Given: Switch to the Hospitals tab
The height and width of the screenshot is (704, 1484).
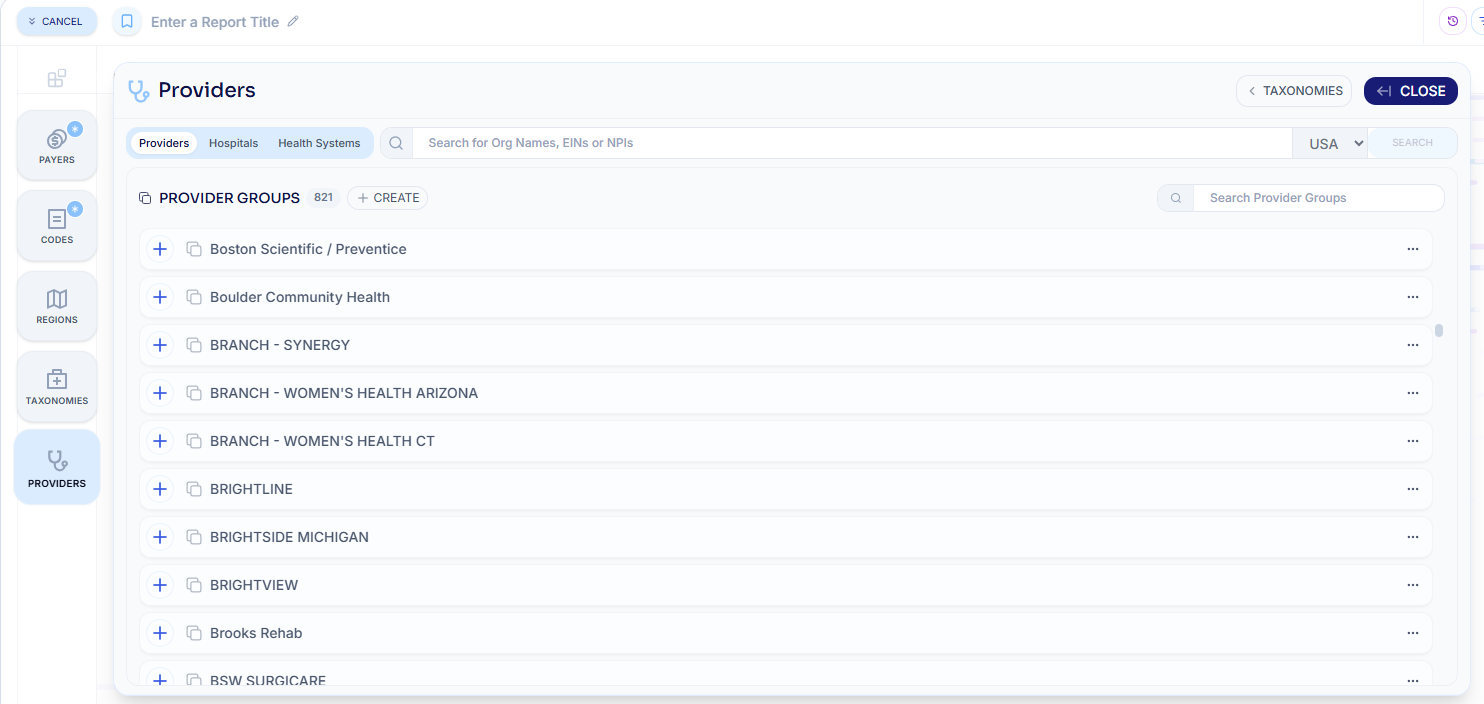Looking at the screenshot, I should (x=234, y=143).
